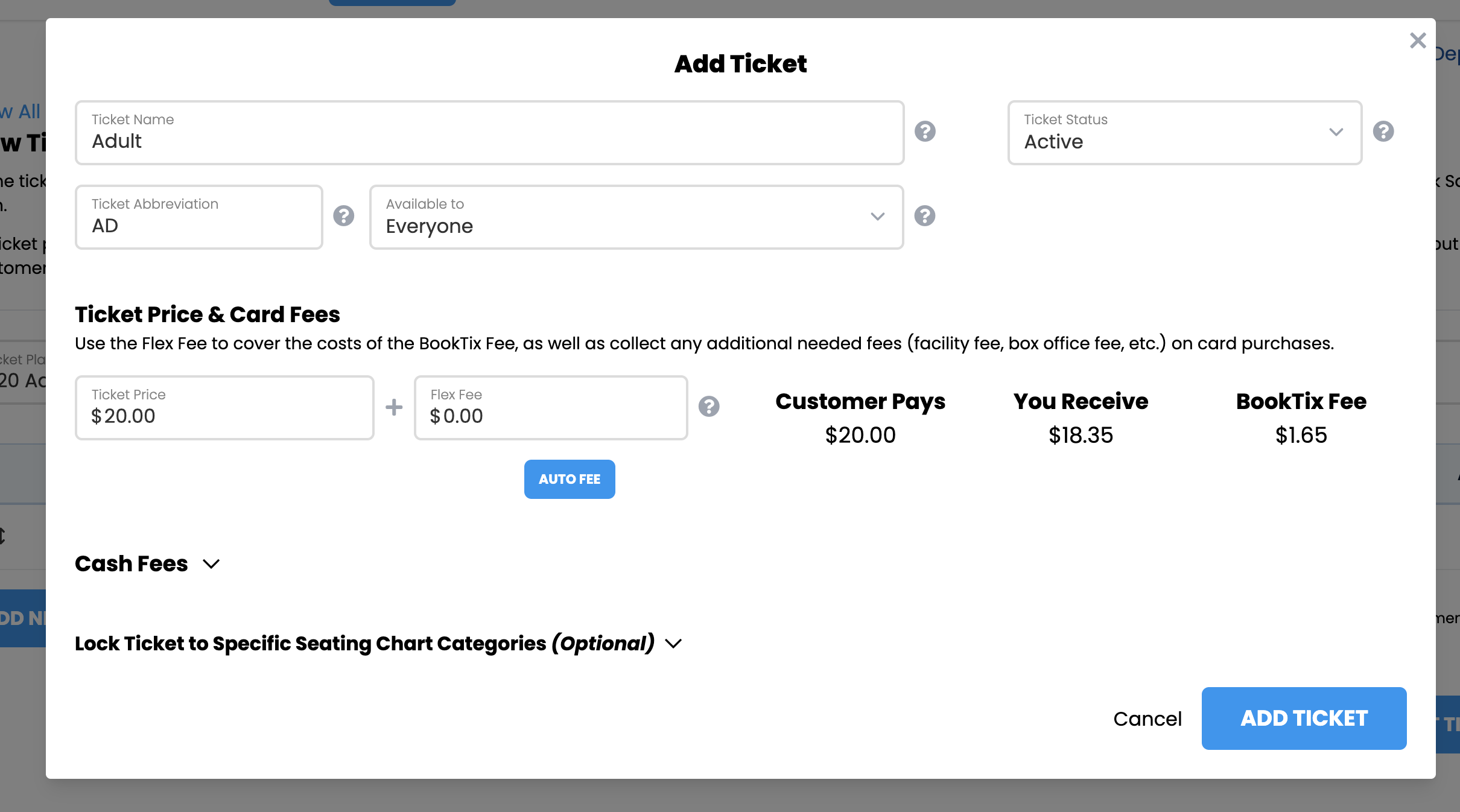The image size is (1460, 812).
Task: Click the Ticket Status chevron arrow
Action: 1336,132
